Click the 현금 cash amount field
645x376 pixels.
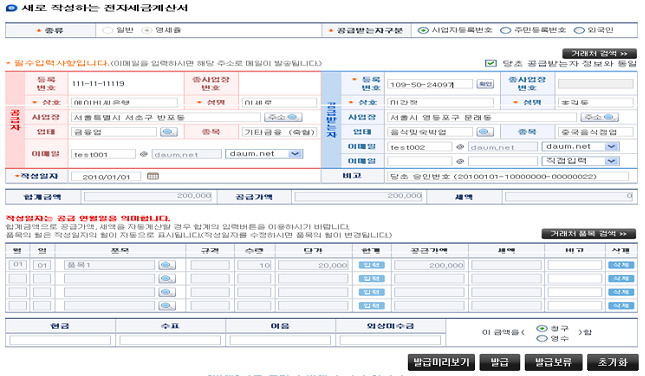[x=60, y=340]
